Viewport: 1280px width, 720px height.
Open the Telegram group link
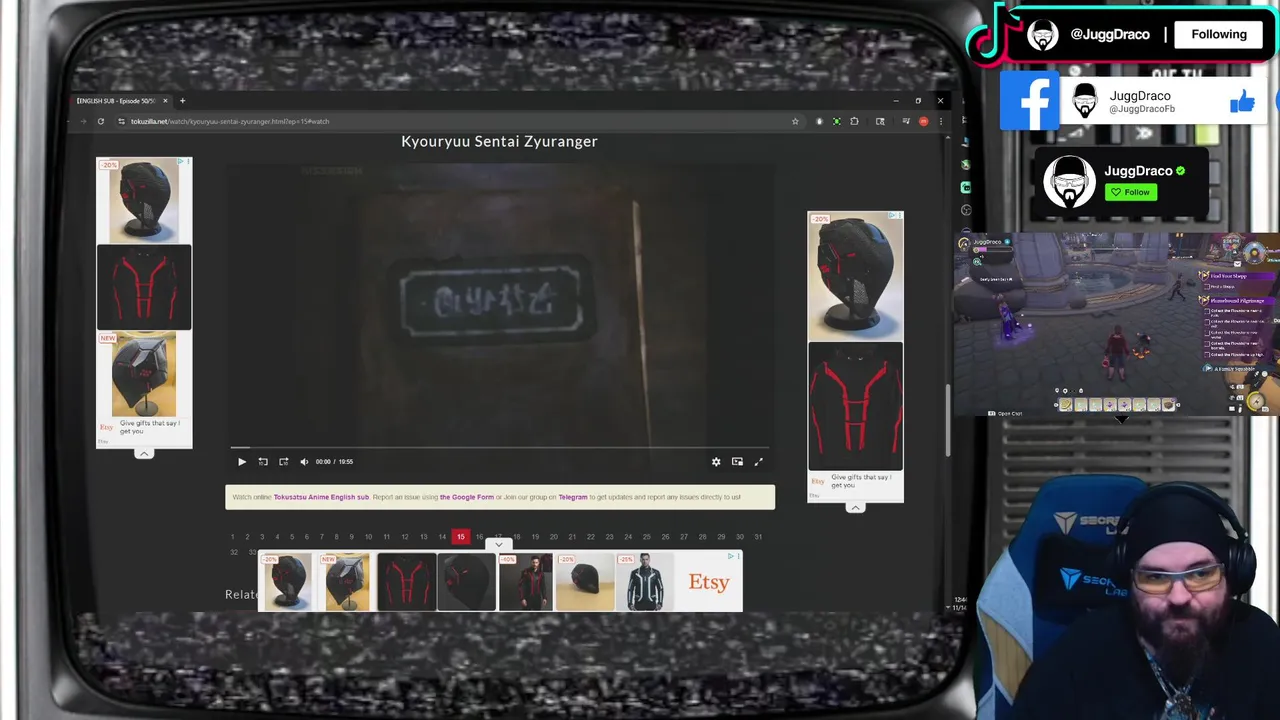point(573,497)
